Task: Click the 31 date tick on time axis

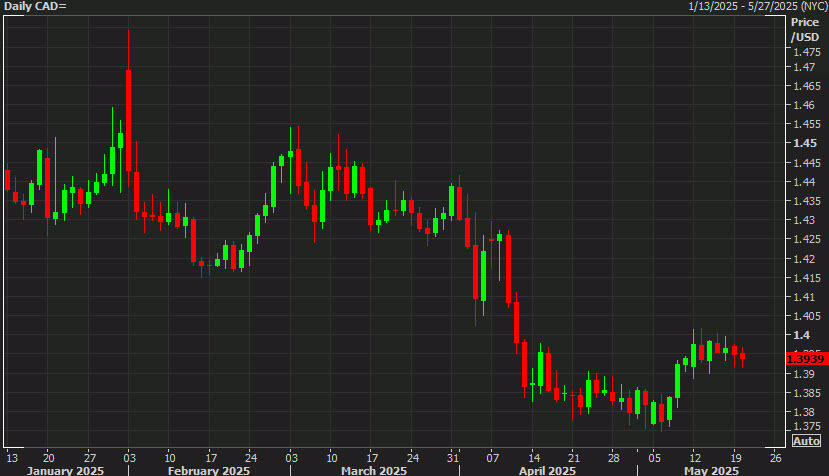Action: point(453,458)
